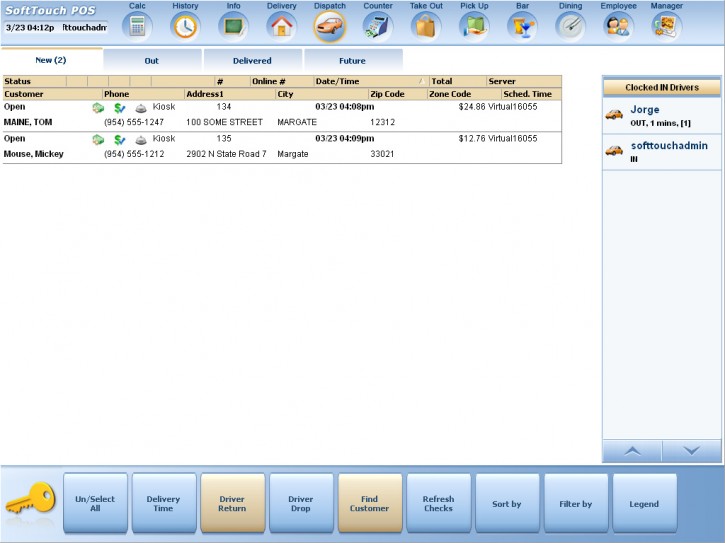Click the $12.76 order total
The image size is (725, 543).
[472, 138]
